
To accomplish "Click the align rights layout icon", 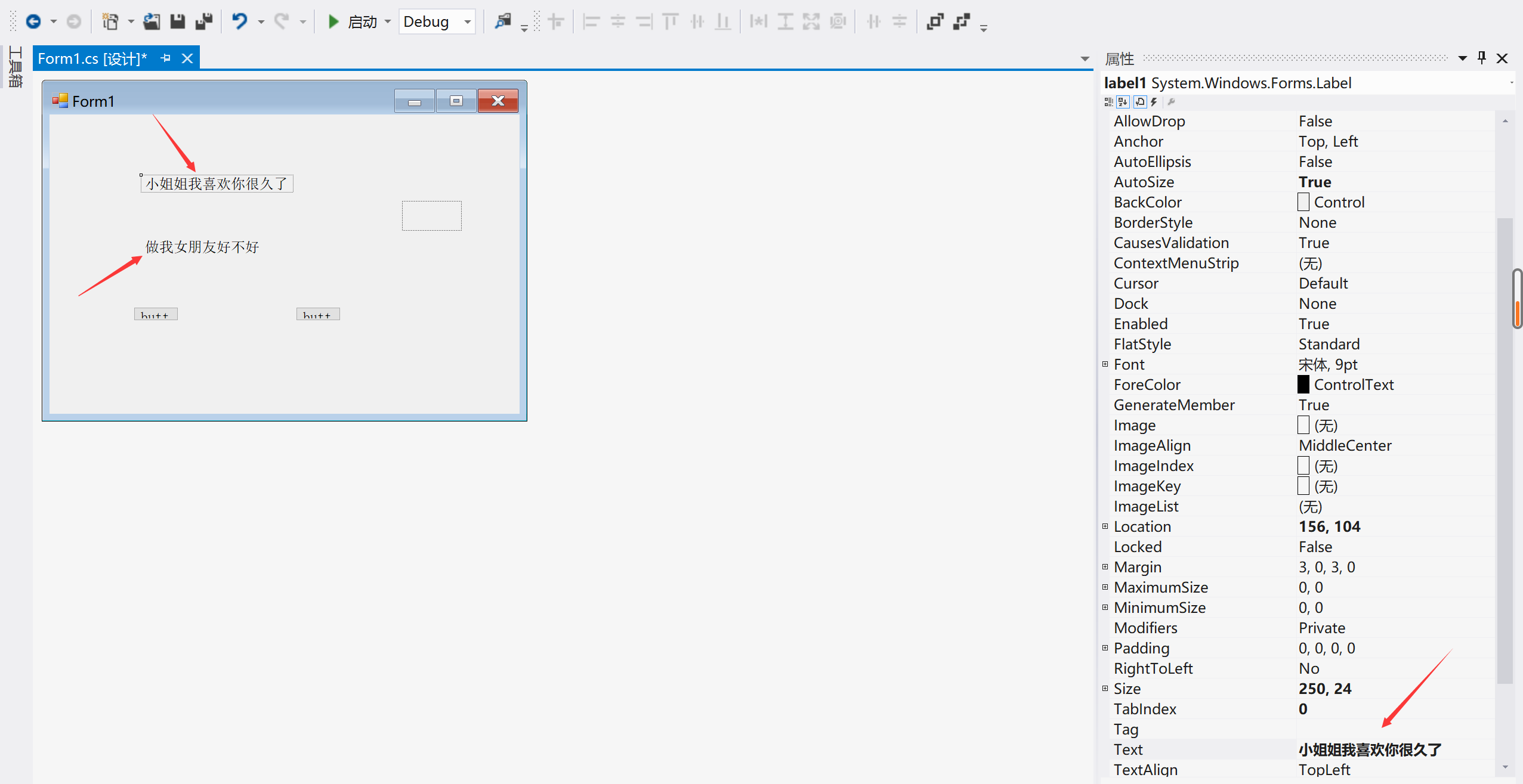I will point(644,22).
